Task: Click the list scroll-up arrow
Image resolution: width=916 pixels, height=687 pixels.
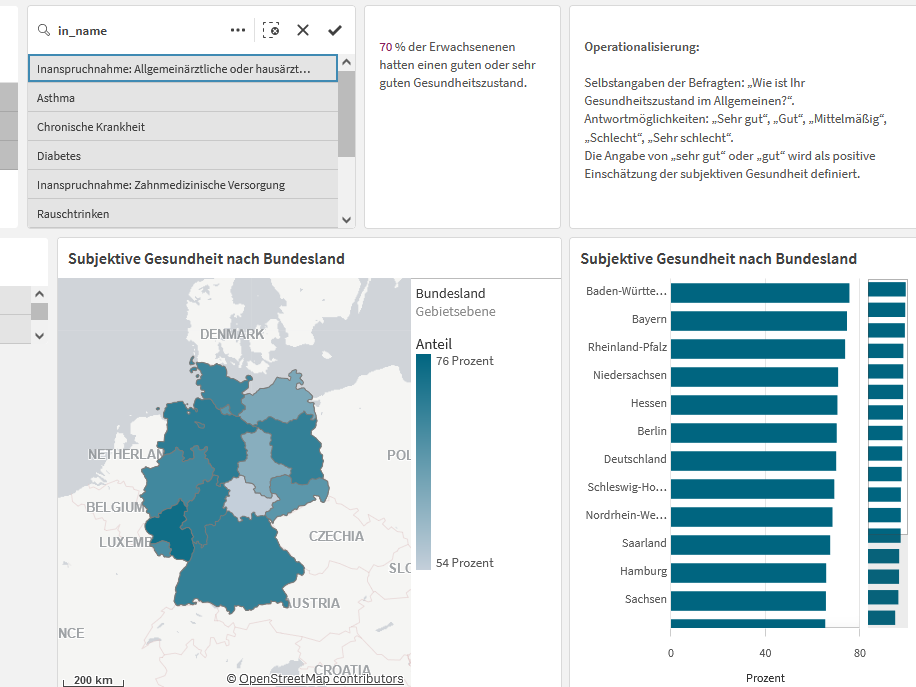Action: click(x=346, y=62)
